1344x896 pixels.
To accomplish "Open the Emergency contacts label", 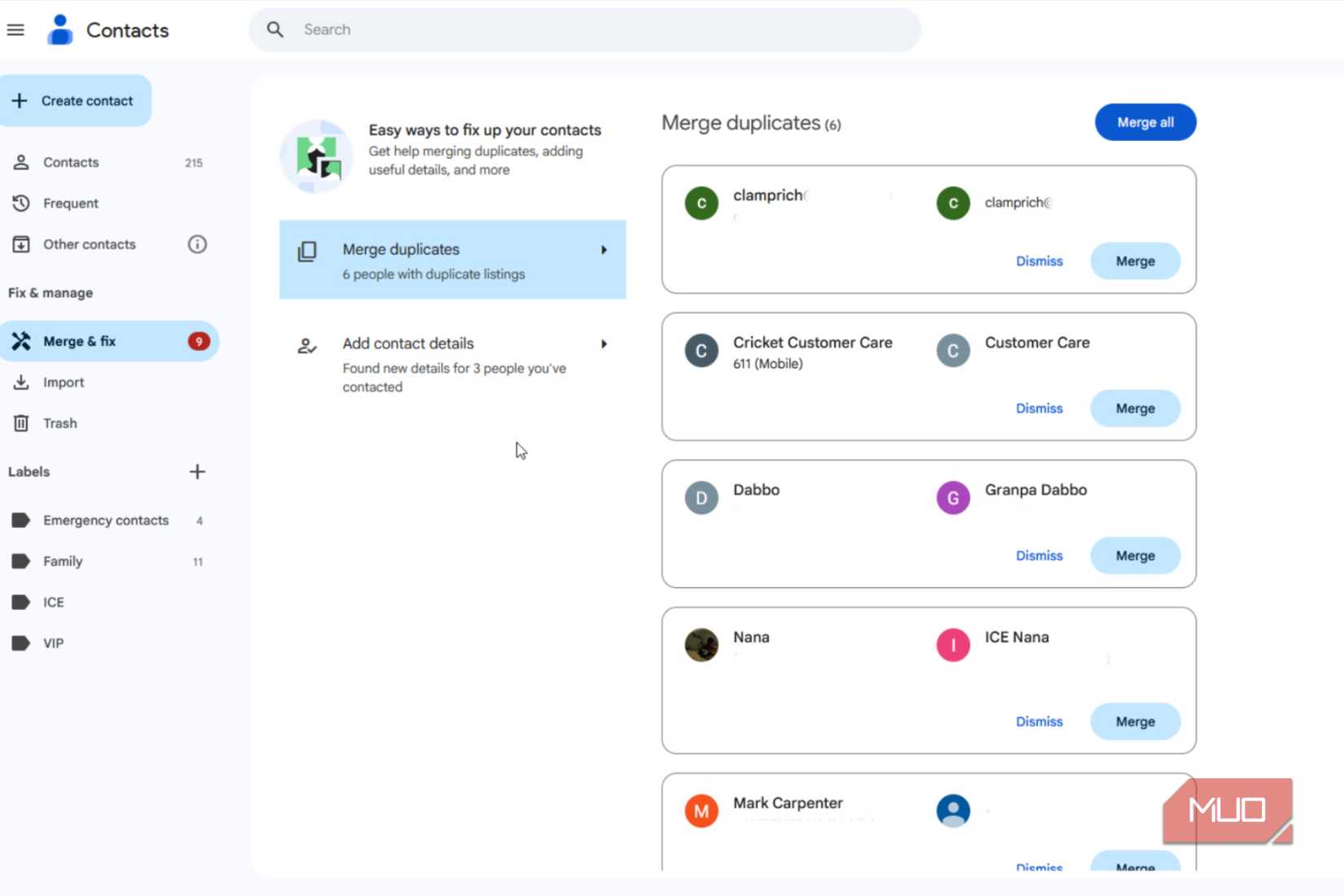I will click(x=109, y=520).
